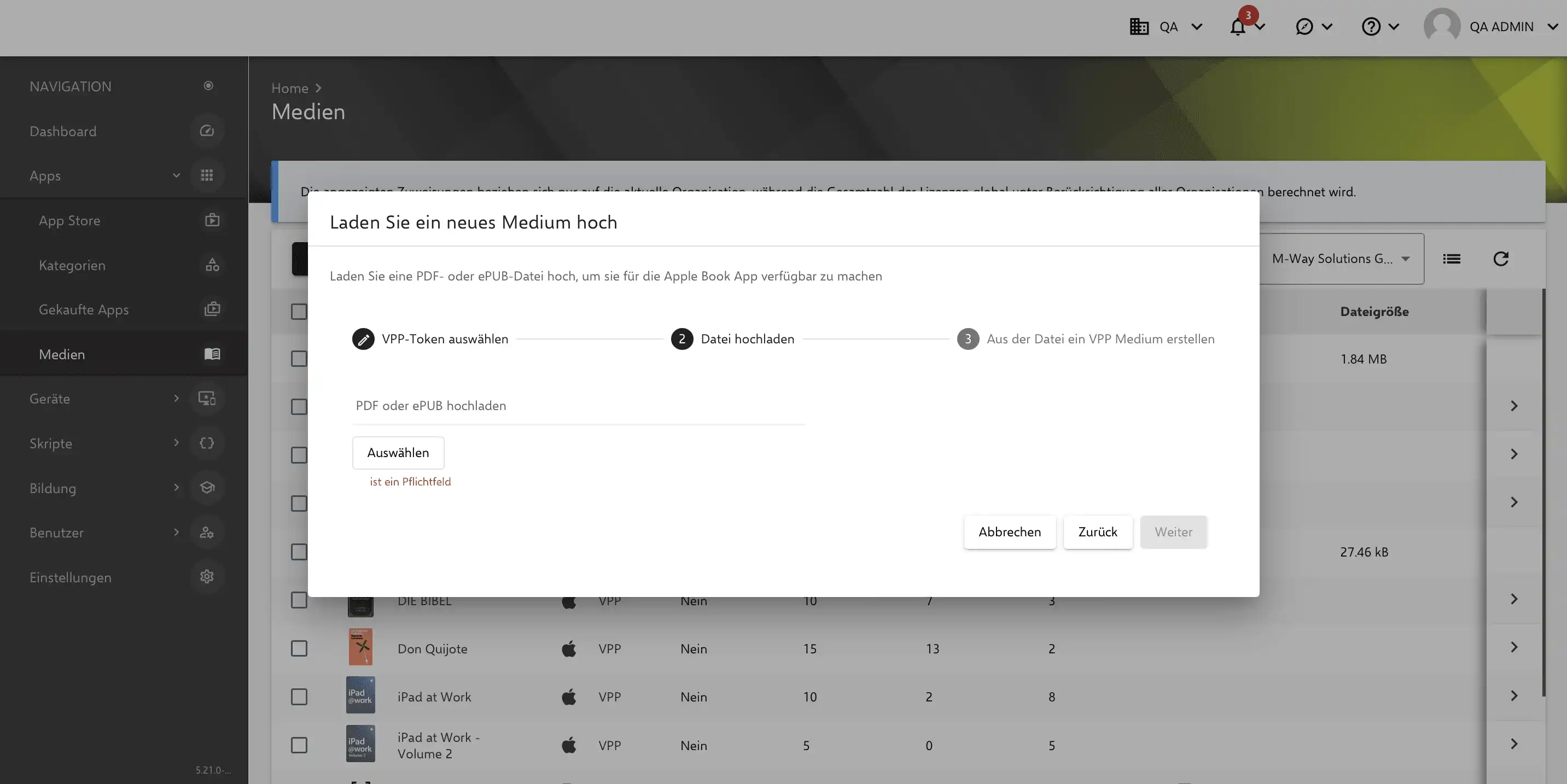The image size is (1567, 784).
Task: Open the compass explore icon menu
Action: click(1303, 27)
